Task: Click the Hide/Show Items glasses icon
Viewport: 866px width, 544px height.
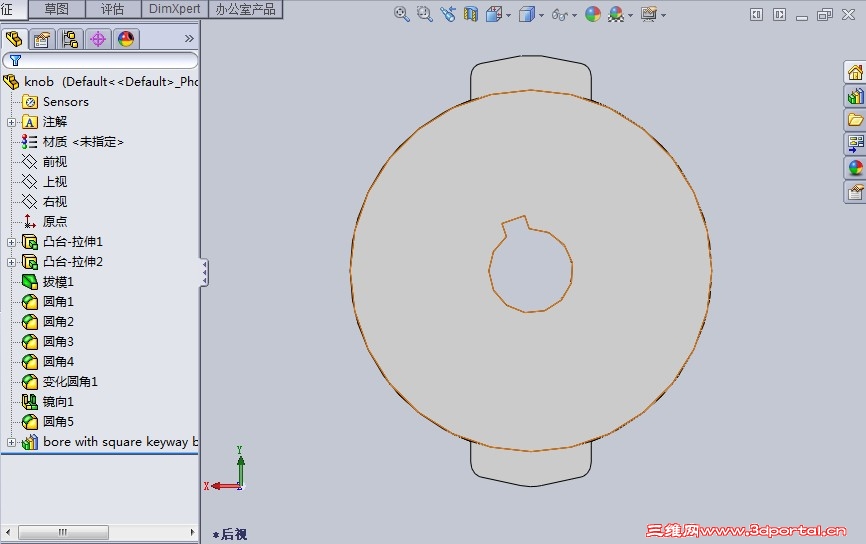Action: (x=559, y=15)
